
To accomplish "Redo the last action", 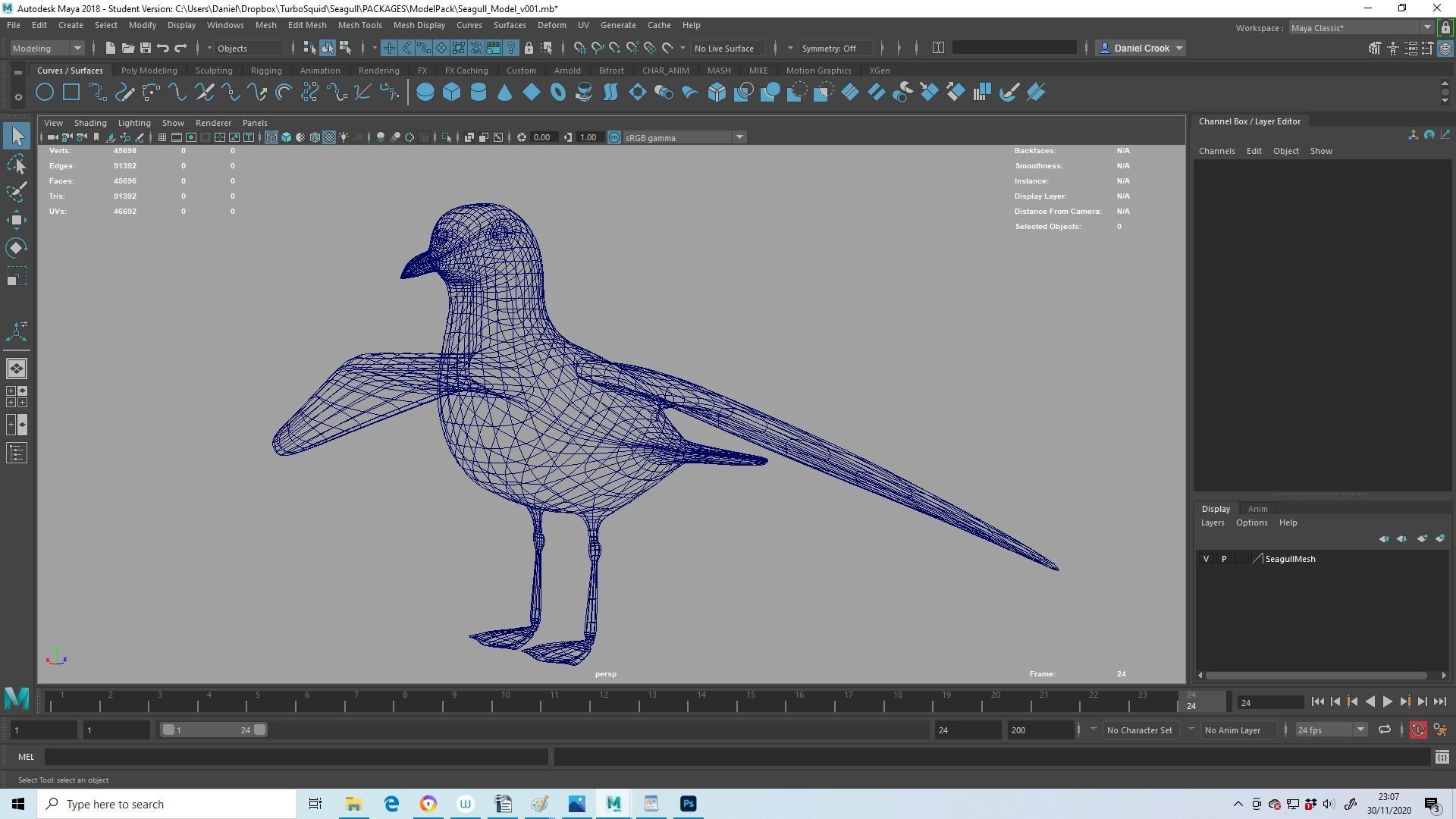I will click(180, 48).
